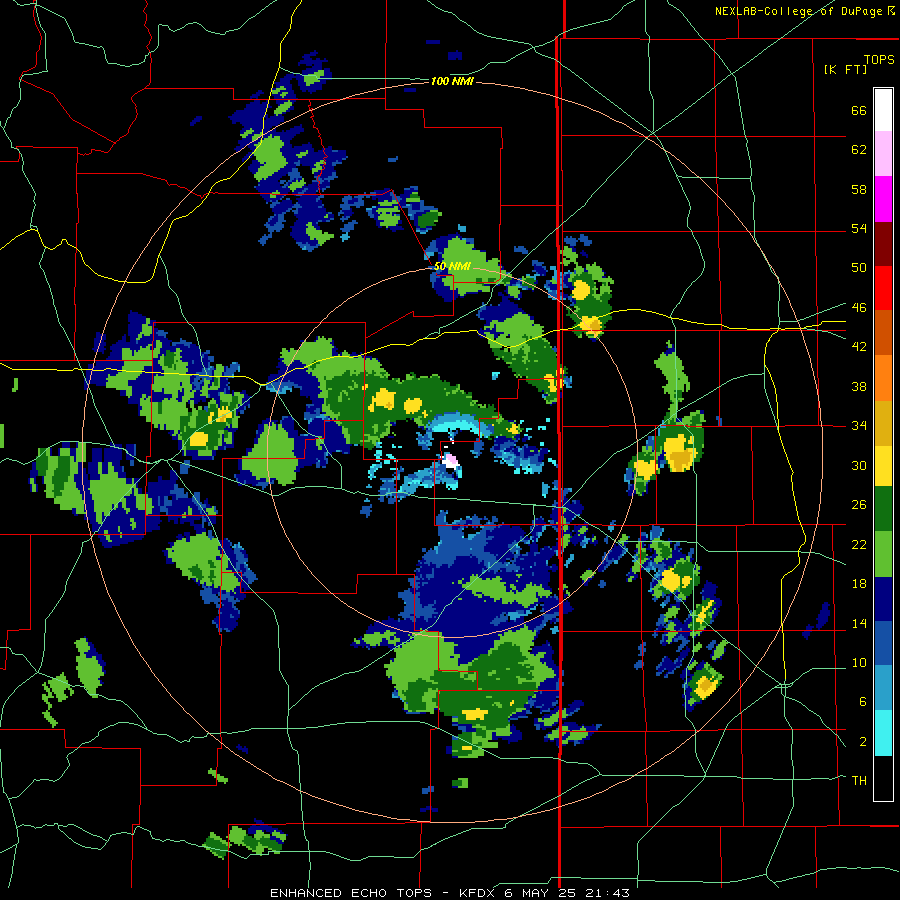The height and width of the screenshot is (900, 900).
Task: Click the pink-white highest echo top cell
Action: coord(452,462)
